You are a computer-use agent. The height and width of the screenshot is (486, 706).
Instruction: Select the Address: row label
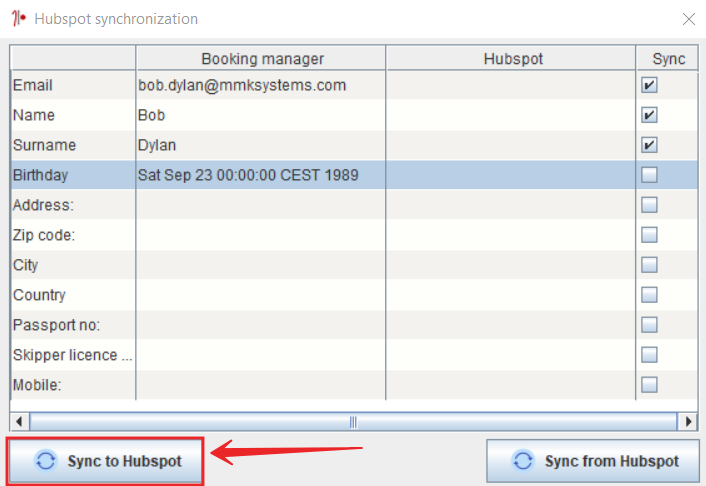click(73, 205)
